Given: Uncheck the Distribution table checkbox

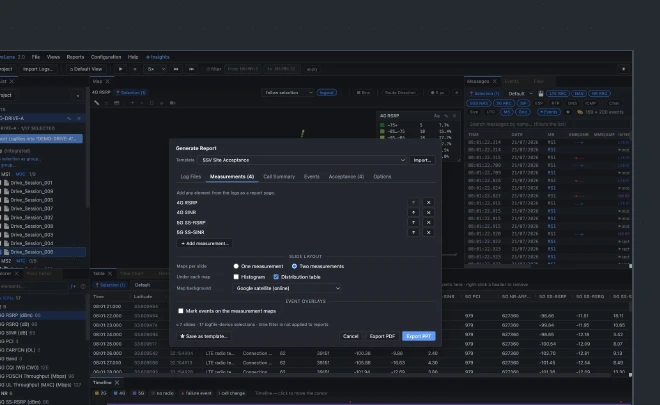Looking at the screenshot, I should tap(276, 277).
